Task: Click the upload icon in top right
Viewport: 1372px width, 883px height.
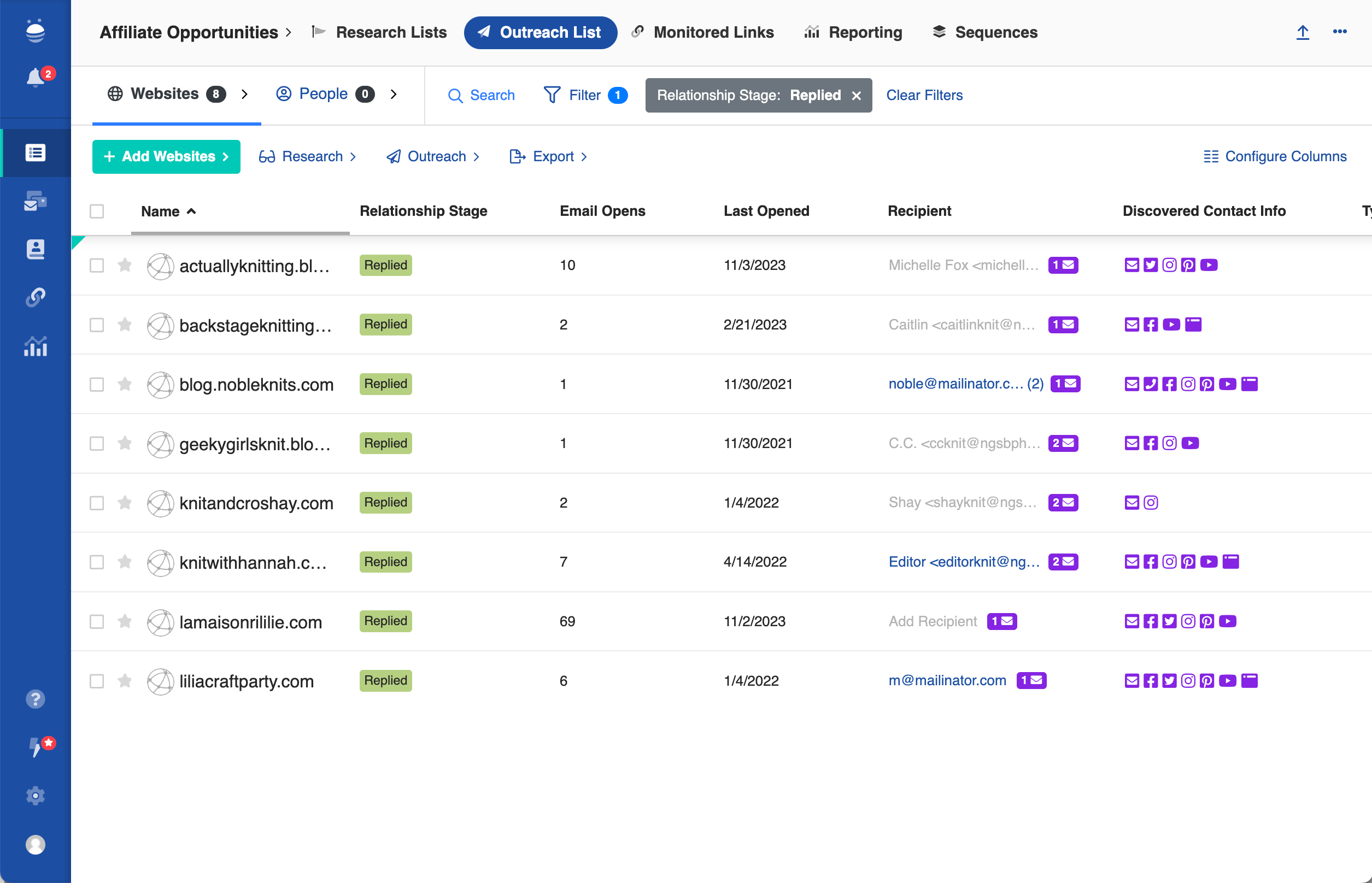Action: point(1303,33)
